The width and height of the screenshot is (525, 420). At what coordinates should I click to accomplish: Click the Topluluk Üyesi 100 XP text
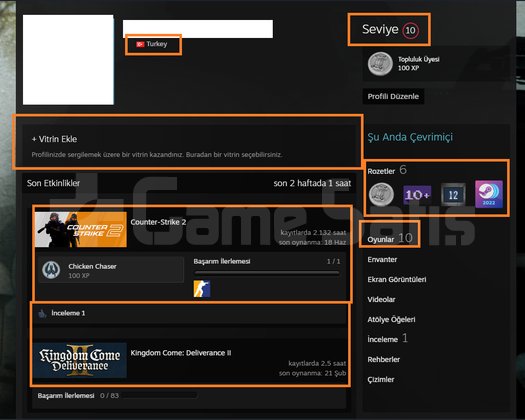(x=419, y=64)
